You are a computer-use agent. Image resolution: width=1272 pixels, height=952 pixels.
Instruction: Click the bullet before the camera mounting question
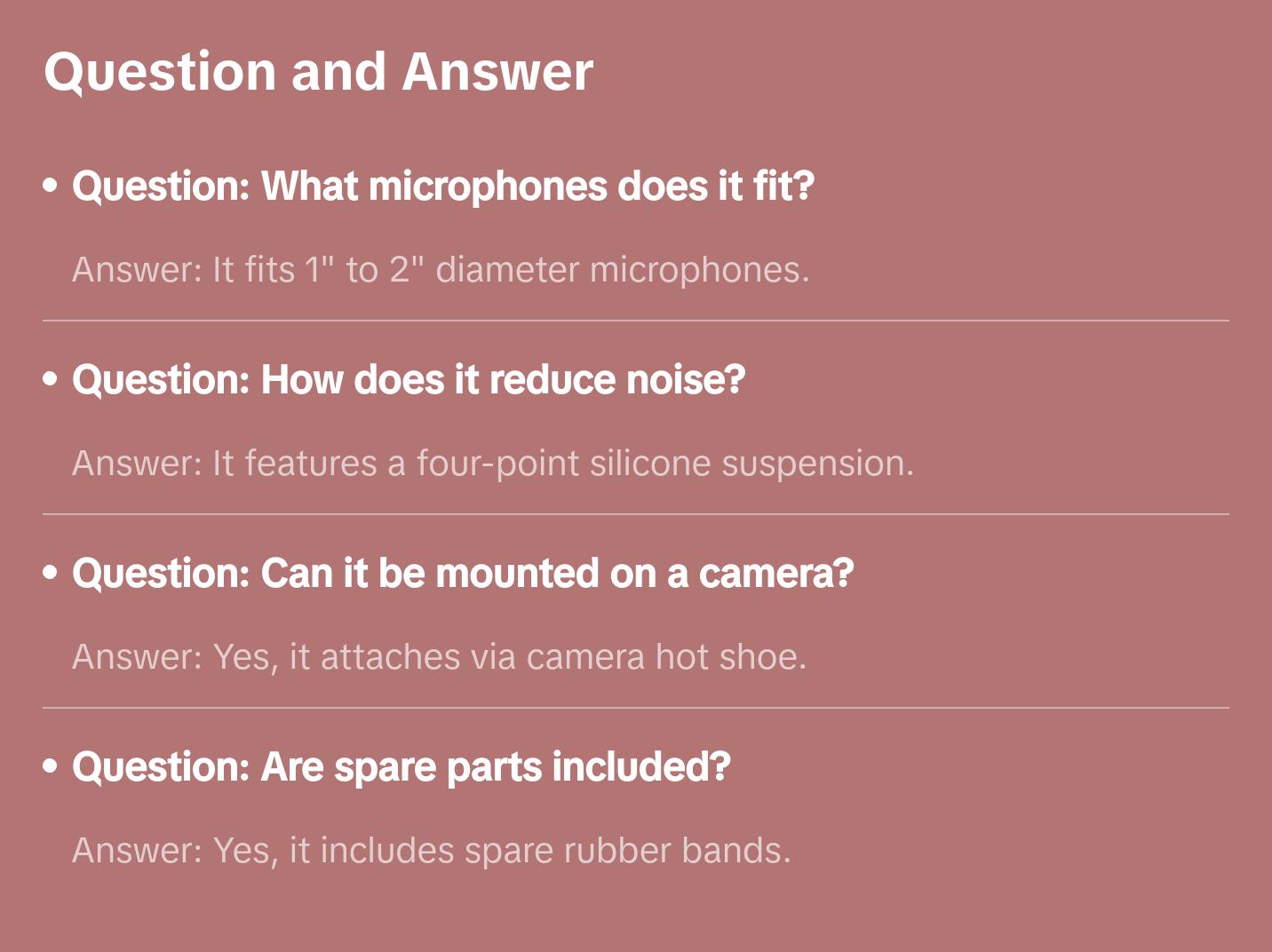click(51, 573)
